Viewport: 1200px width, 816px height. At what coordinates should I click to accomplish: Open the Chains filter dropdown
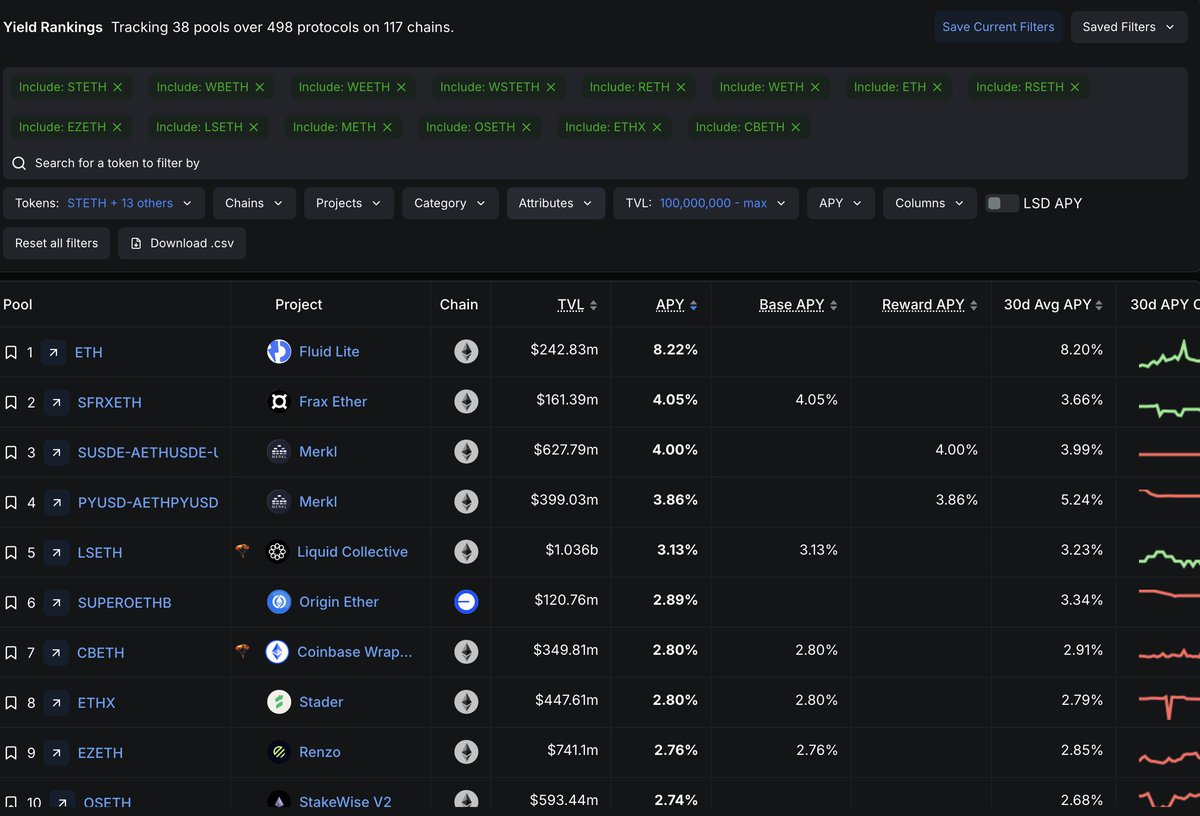(254, 203)
